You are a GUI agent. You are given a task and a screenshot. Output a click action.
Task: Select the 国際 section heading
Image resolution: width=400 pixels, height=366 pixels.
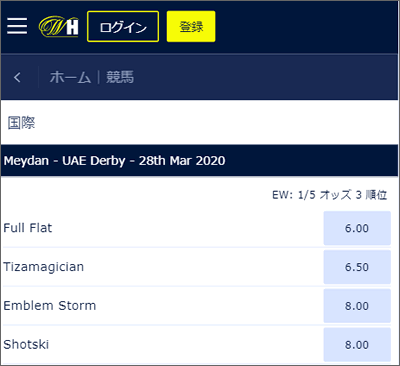tap(21, 123)
